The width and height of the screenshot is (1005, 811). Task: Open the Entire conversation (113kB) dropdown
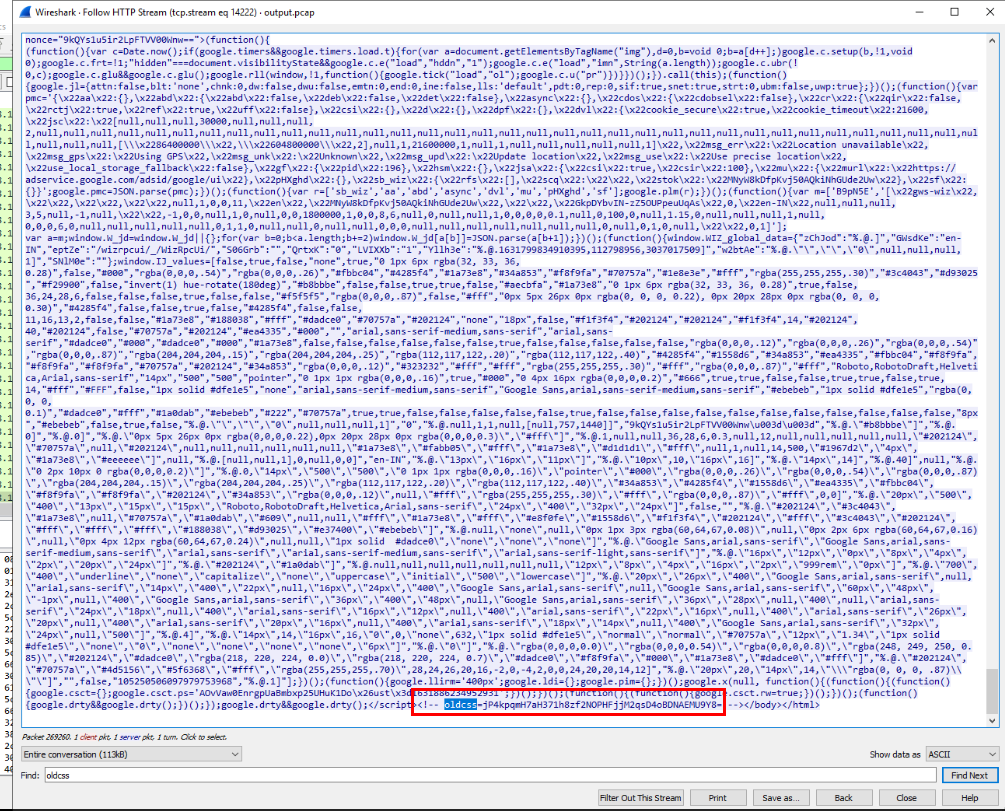point(131,755)
